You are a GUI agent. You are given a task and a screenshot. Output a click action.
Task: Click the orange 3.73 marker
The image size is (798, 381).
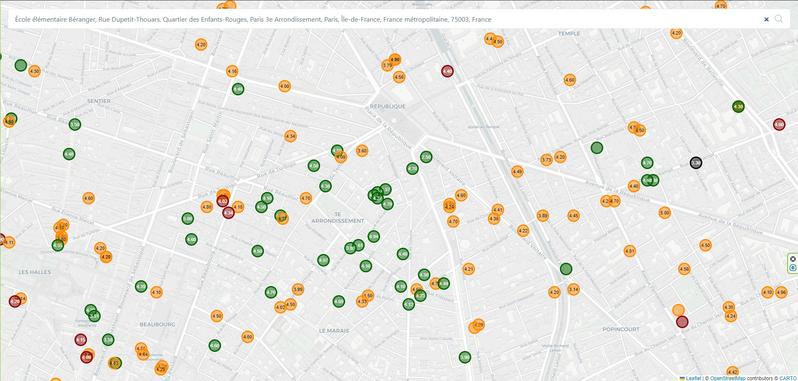546,160
